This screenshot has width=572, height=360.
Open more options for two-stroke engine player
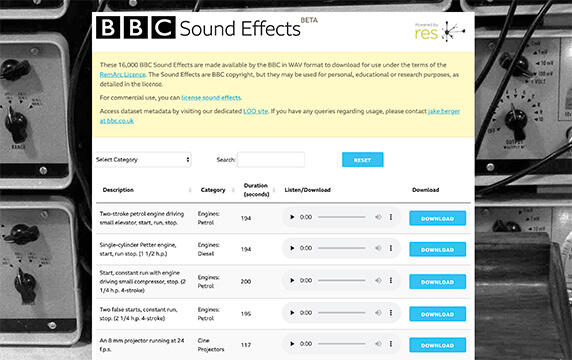[391, 217]
